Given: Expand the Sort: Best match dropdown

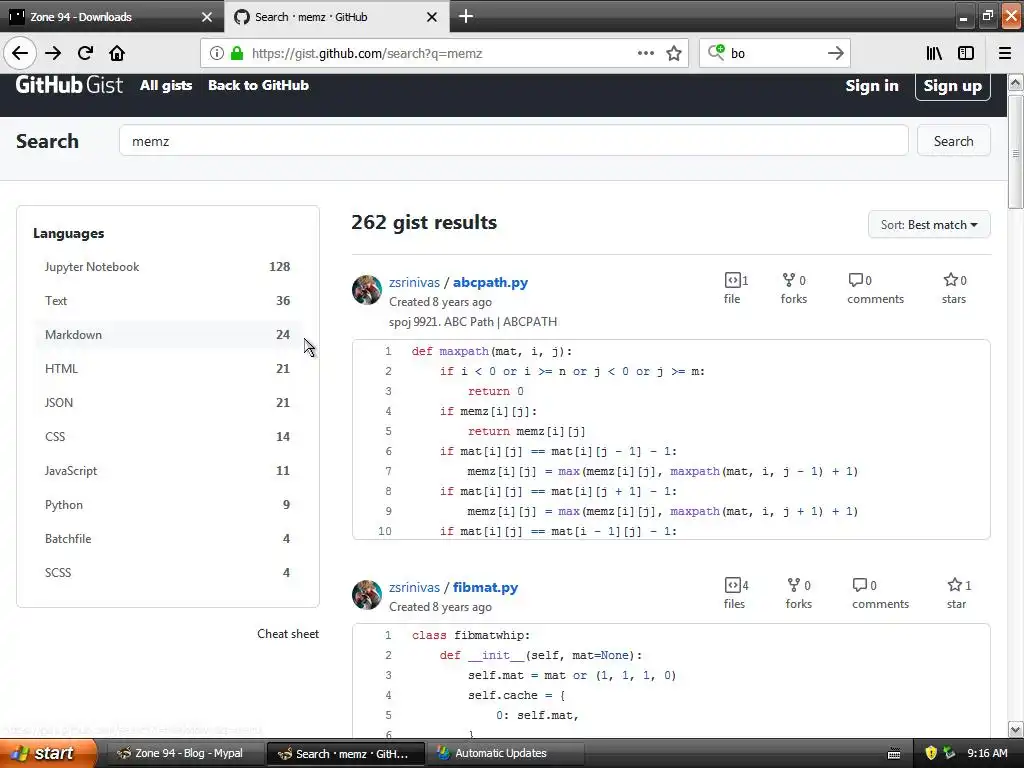Looking at the screenshot, I should pyautogui.click(x=929, y=225).
